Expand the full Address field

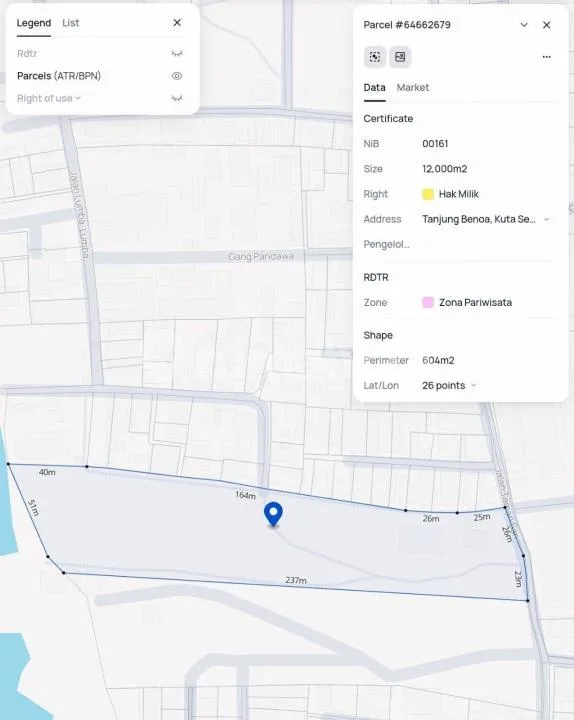(x=546, y=219)
